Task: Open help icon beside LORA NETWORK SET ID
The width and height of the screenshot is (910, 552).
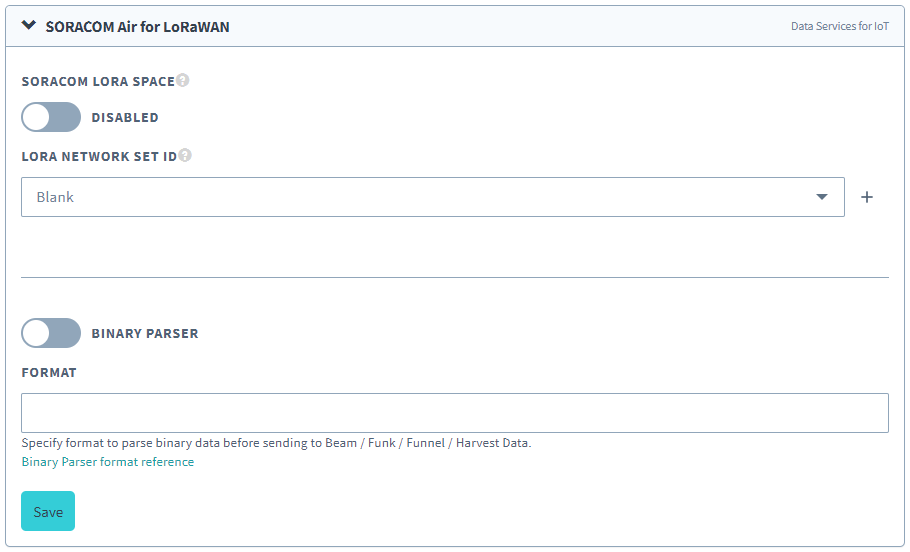Action: click(x=185, y=155)
